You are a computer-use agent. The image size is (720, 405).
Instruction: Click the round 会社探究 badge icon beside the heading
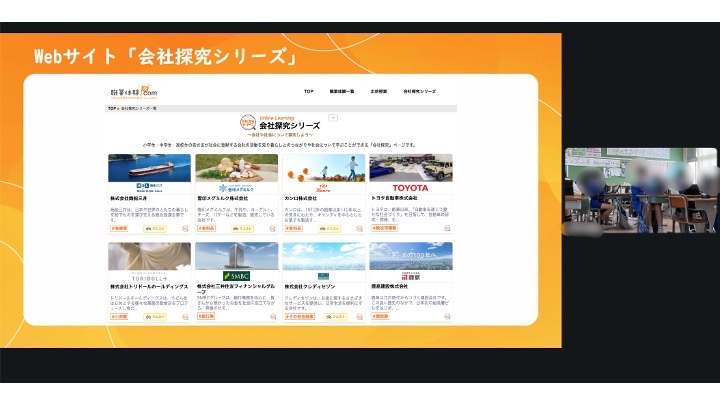click(247, 124)
